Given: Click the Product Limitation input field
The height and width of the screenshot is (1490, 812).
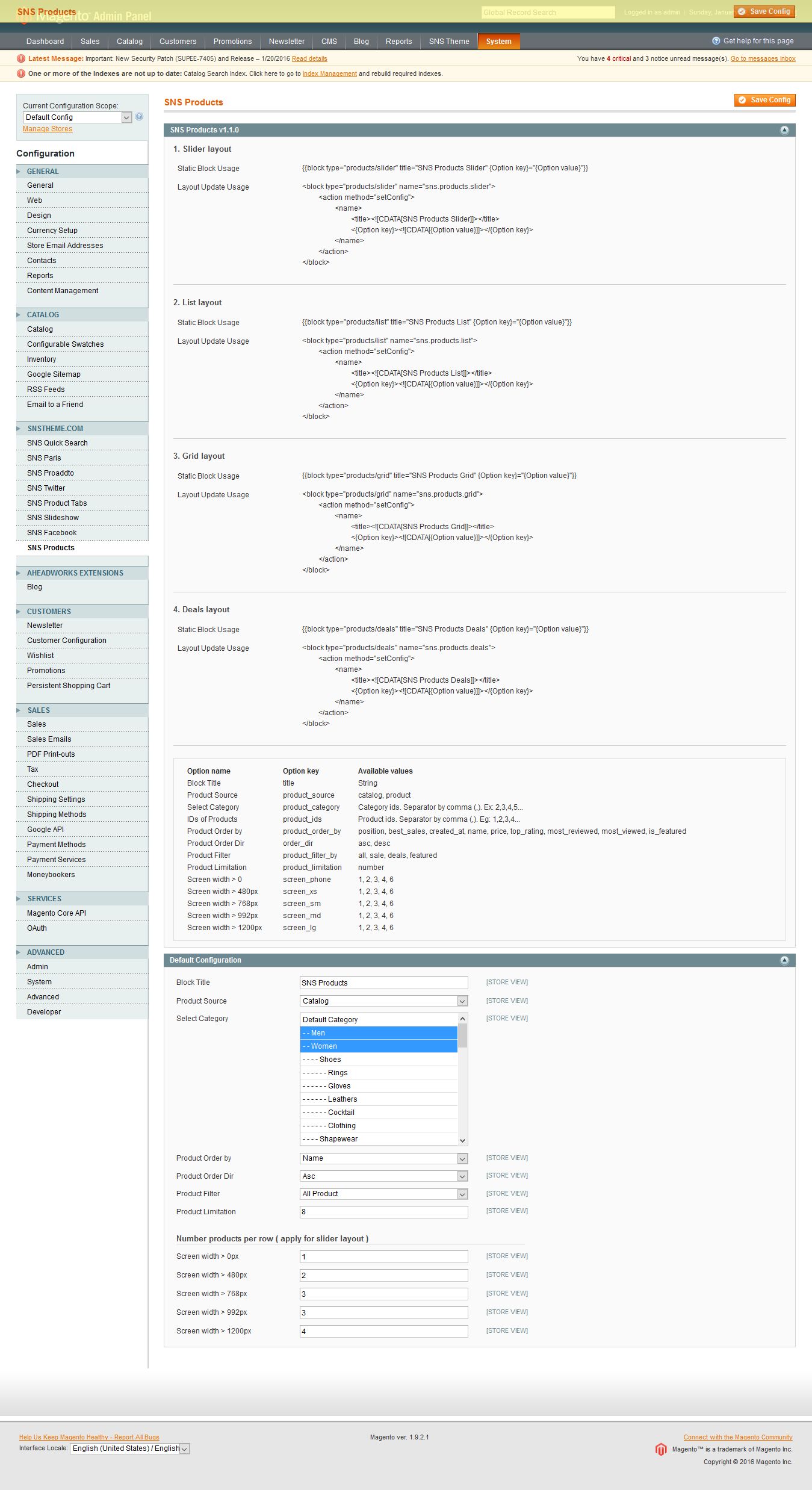Looking at the screenshot, I should [383, 1212].
